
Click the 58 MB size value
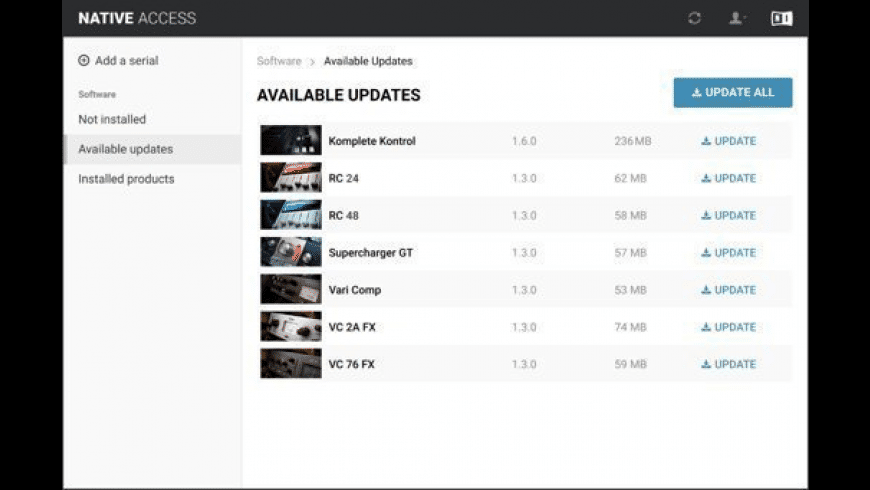tap(630, 215)
